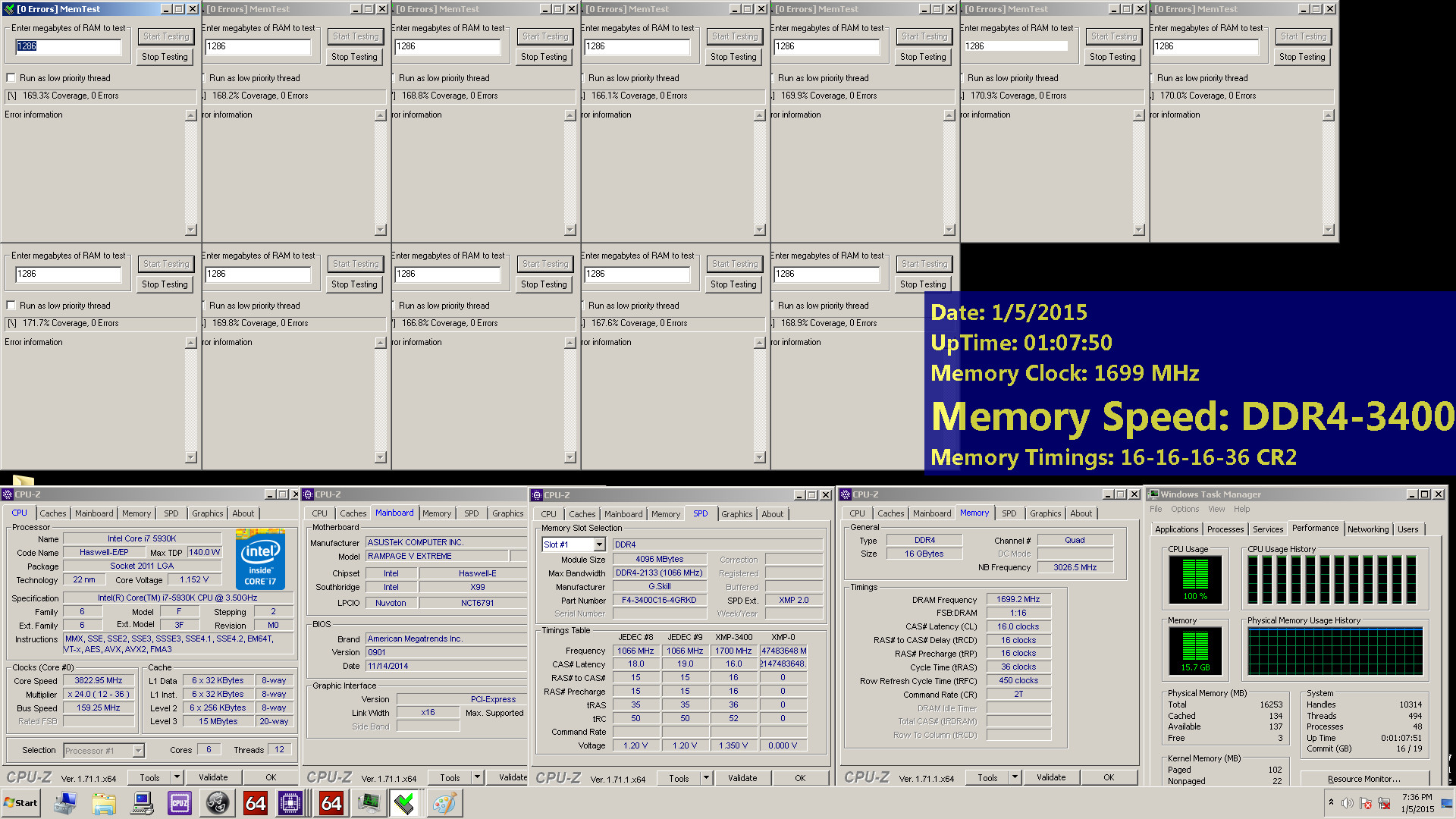Open the Paint palette taskbar icon
1456x819 pixels.
(x=444, y=803)
